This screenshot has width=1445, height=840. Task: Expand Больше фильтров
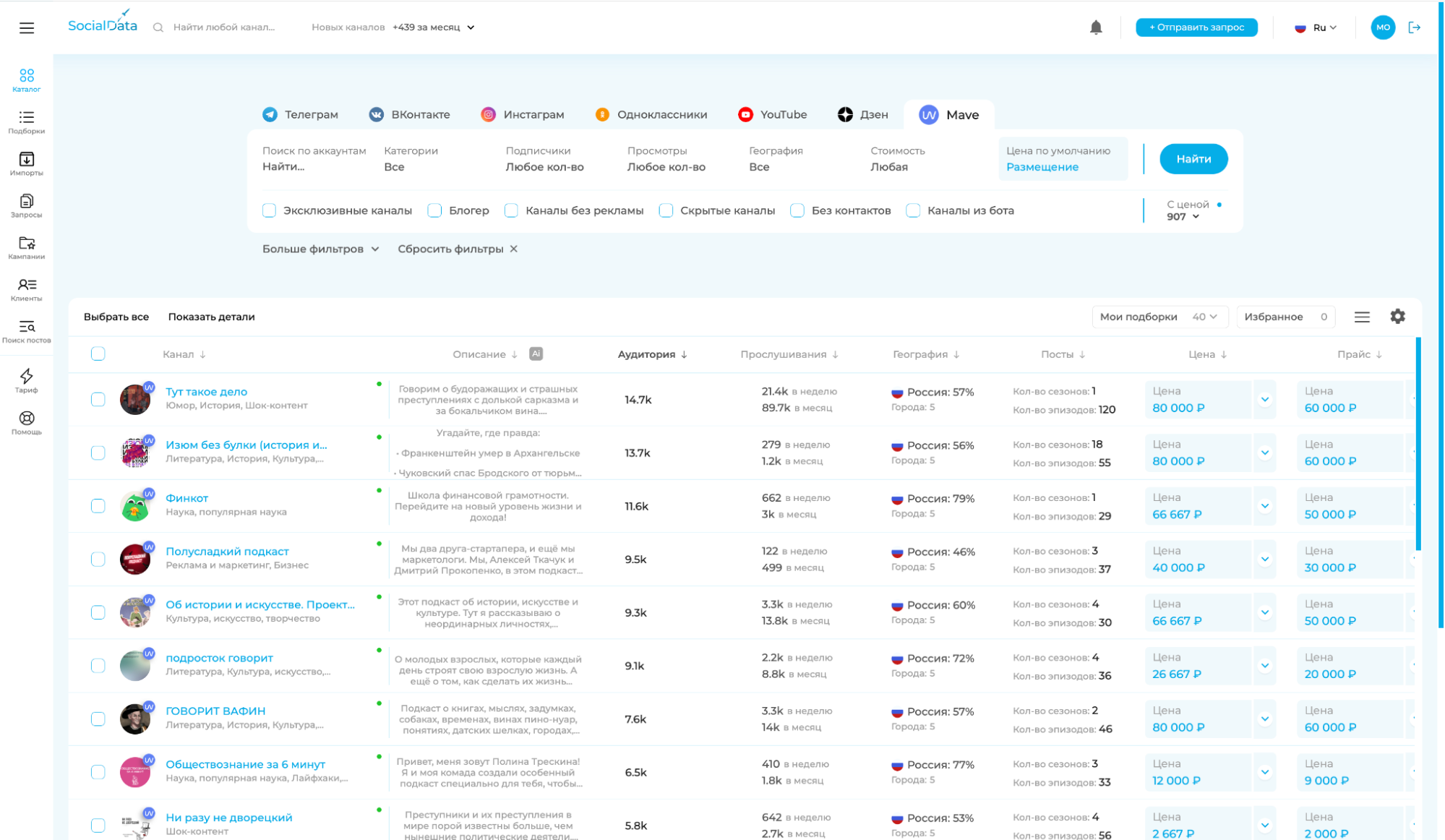320,249
